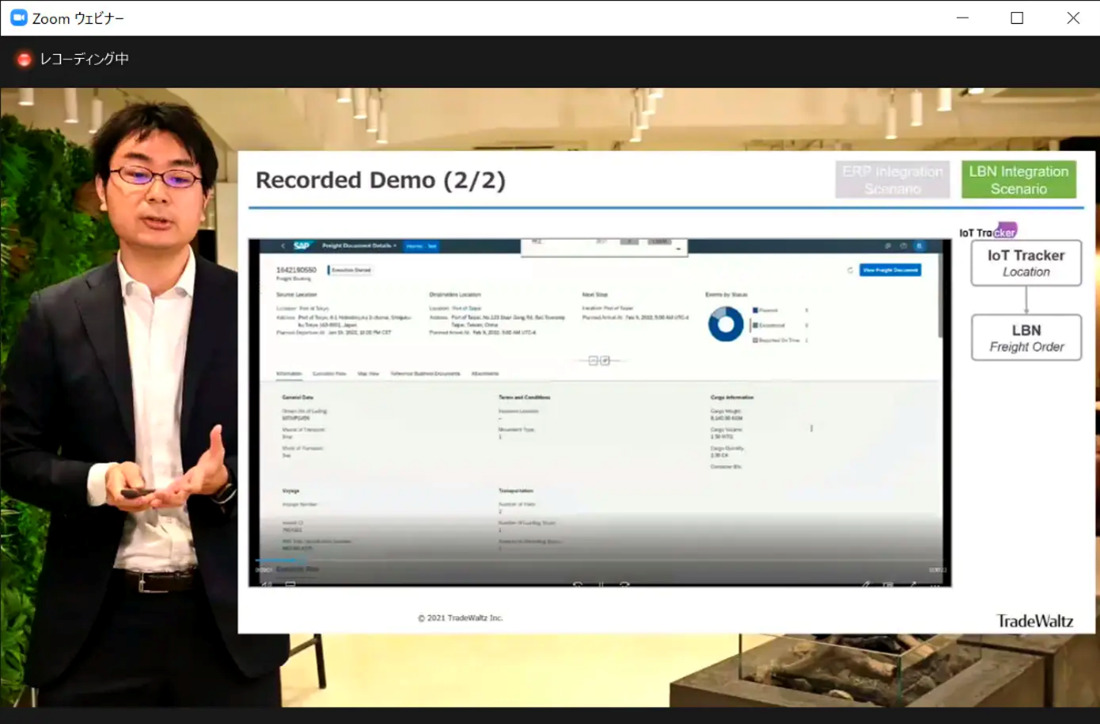Click the recorded demo video progress bar
This screenshot has width=1100, height=724.
click(x=600, y=560)
